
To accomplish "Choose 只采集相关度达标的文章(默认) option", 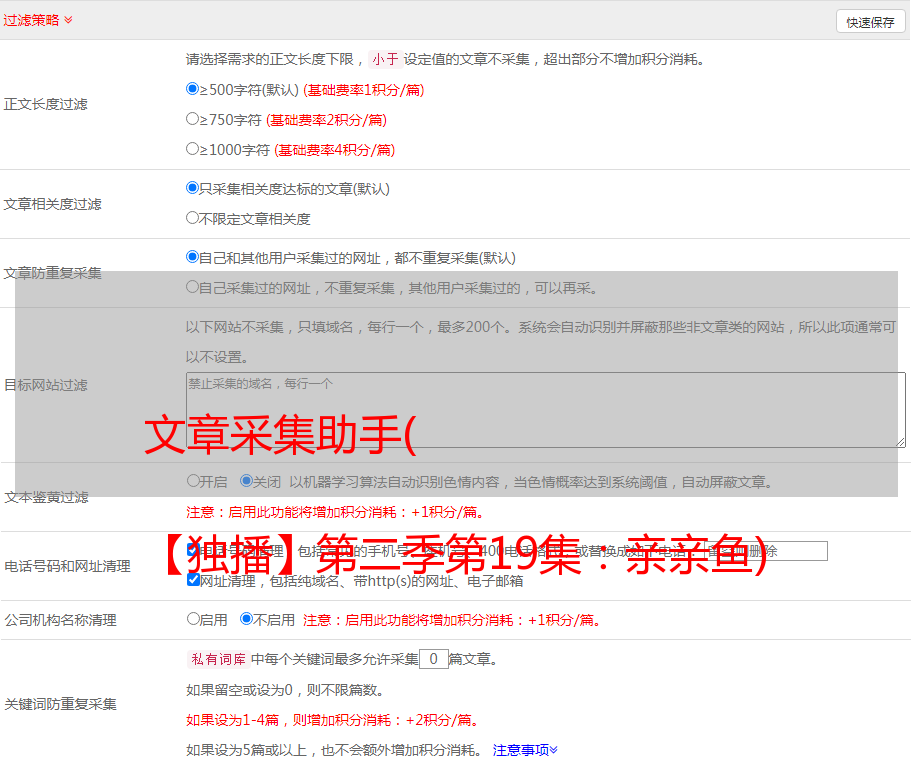I will coord(193,188).
